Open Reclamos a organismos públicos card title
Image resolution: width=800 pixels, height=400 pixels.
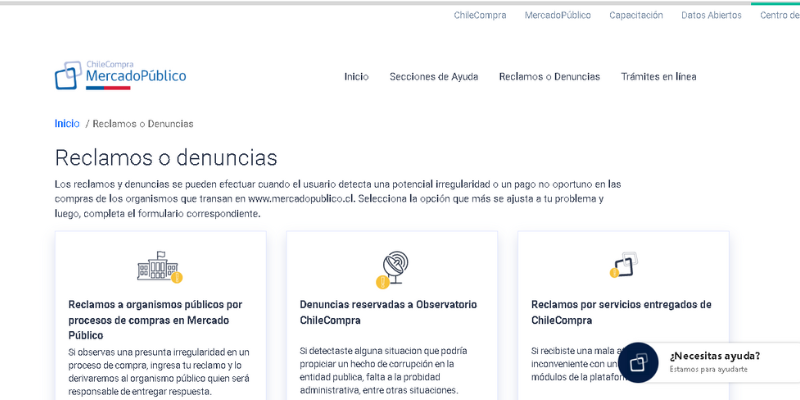(156, 320)
